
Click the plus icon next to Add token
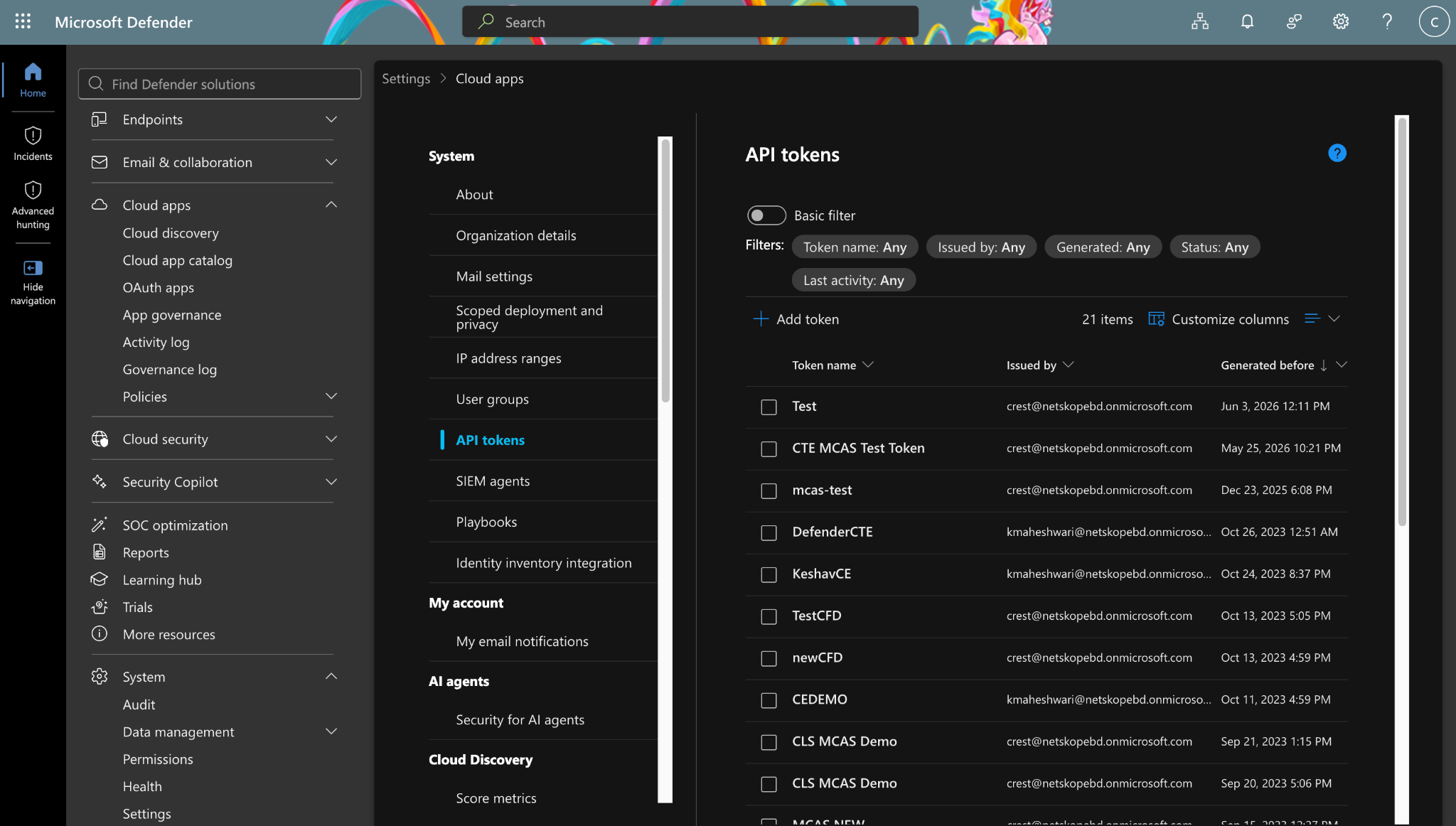(761, 319)
